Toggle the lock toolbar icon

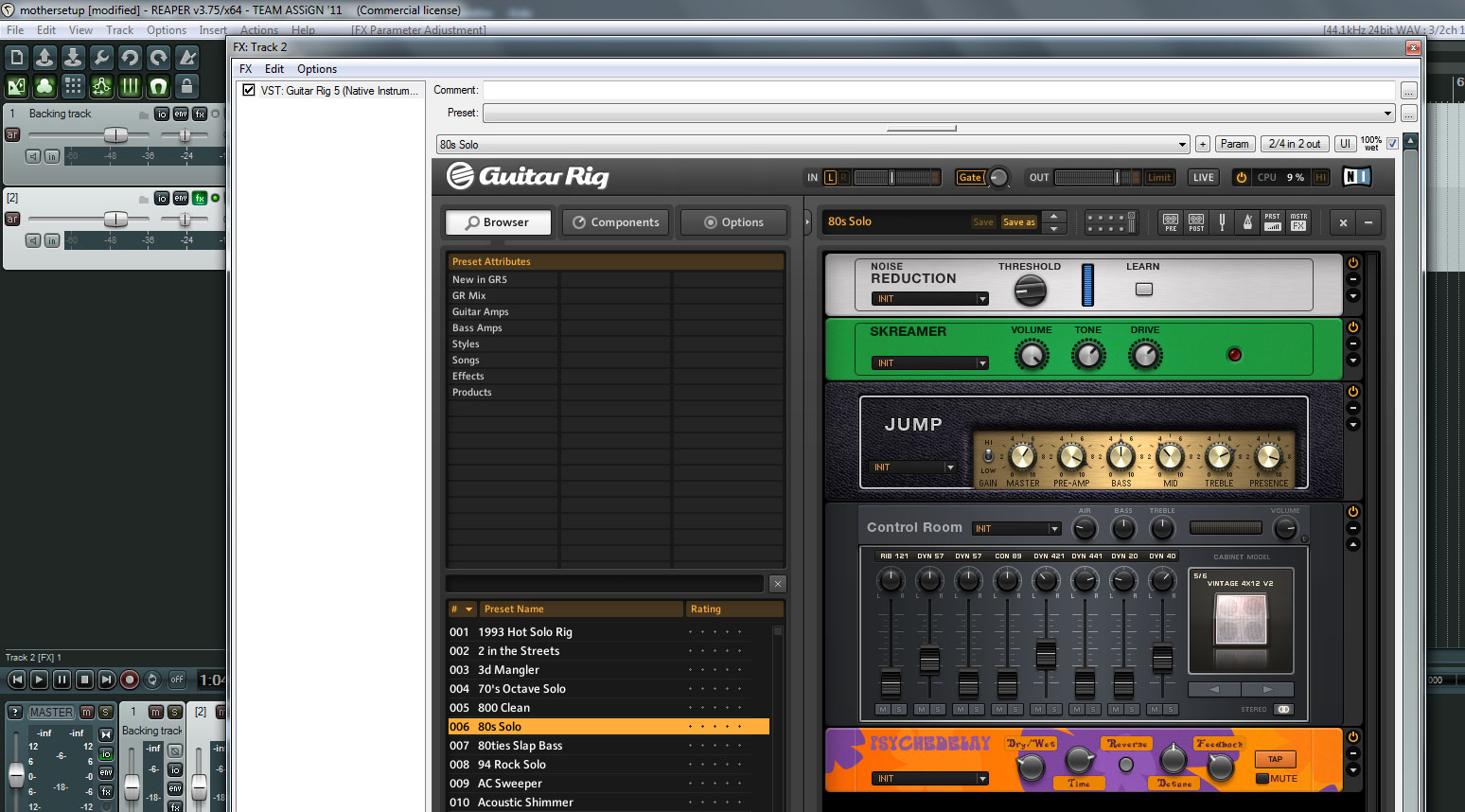(x=187, y=87)
